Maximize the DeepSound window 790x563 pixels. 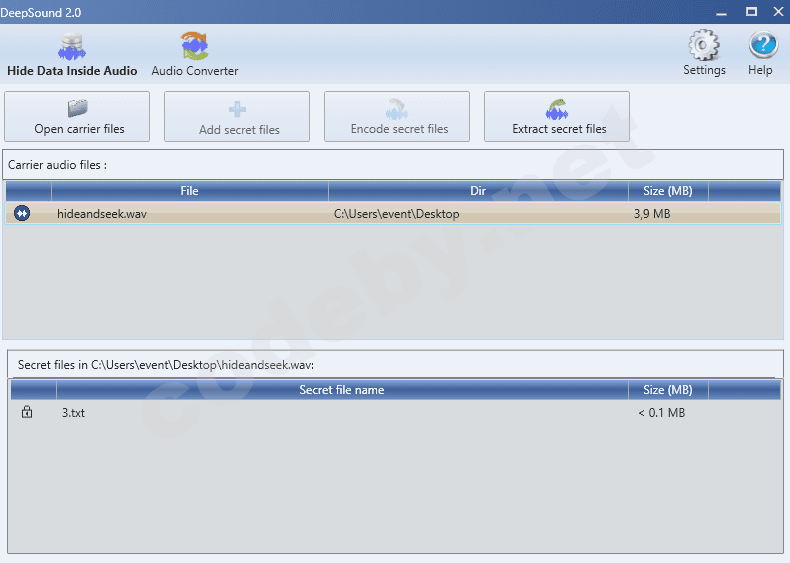751,12
